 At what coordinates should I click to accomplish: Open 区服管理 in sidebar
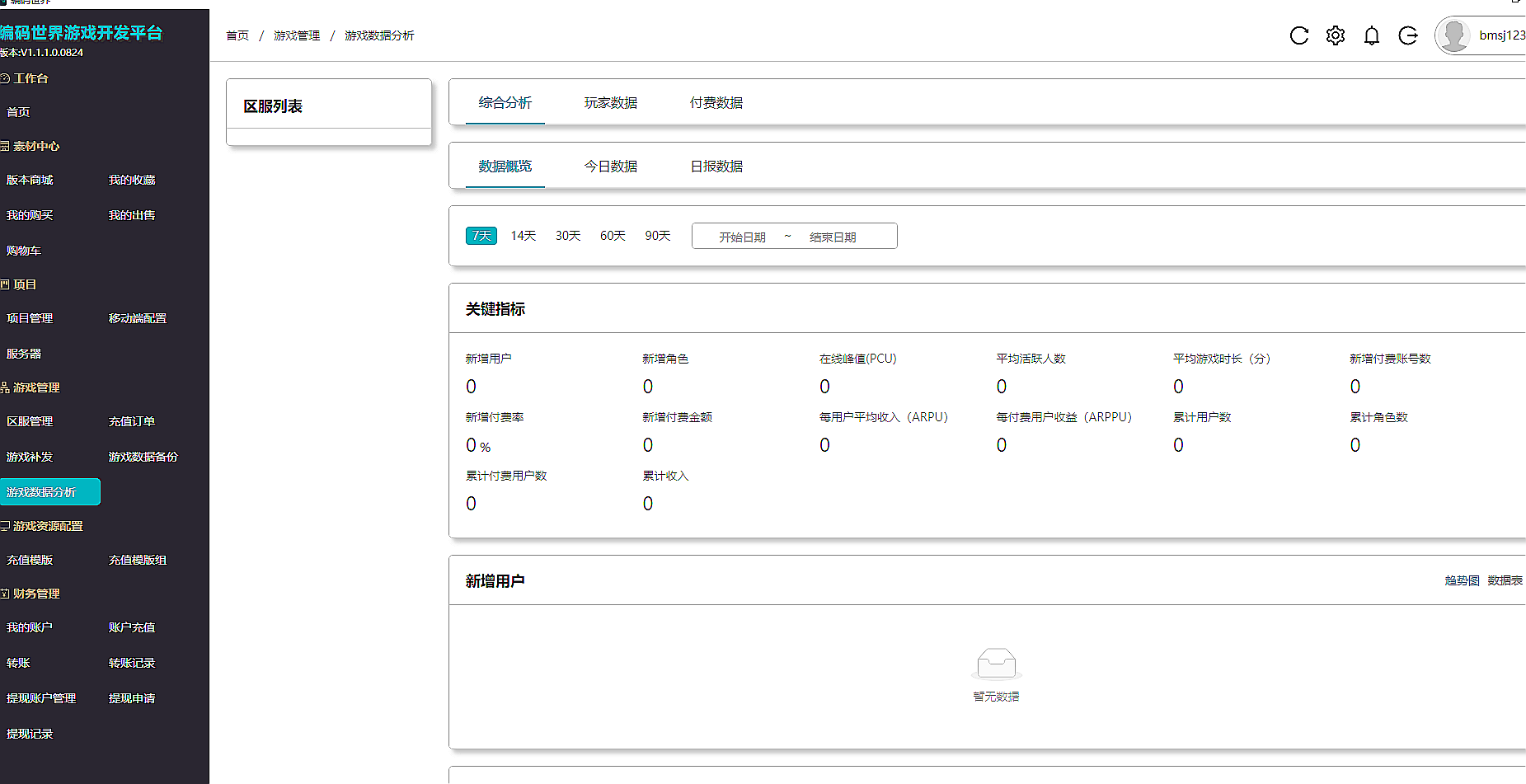tap(30, 421)
